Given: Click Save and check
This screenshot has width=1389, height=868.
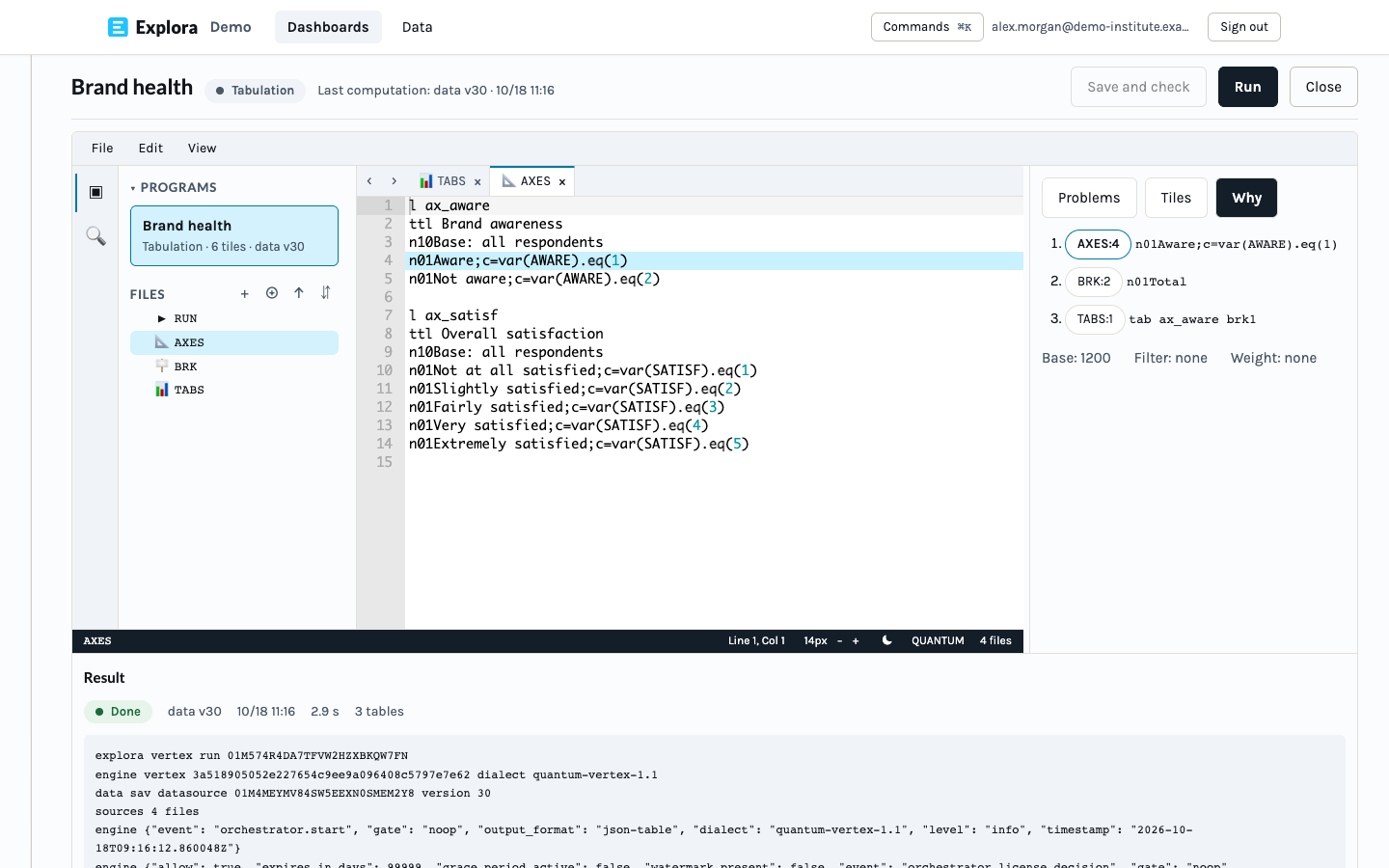Looking at the screenshot, I should [1138, 87].
